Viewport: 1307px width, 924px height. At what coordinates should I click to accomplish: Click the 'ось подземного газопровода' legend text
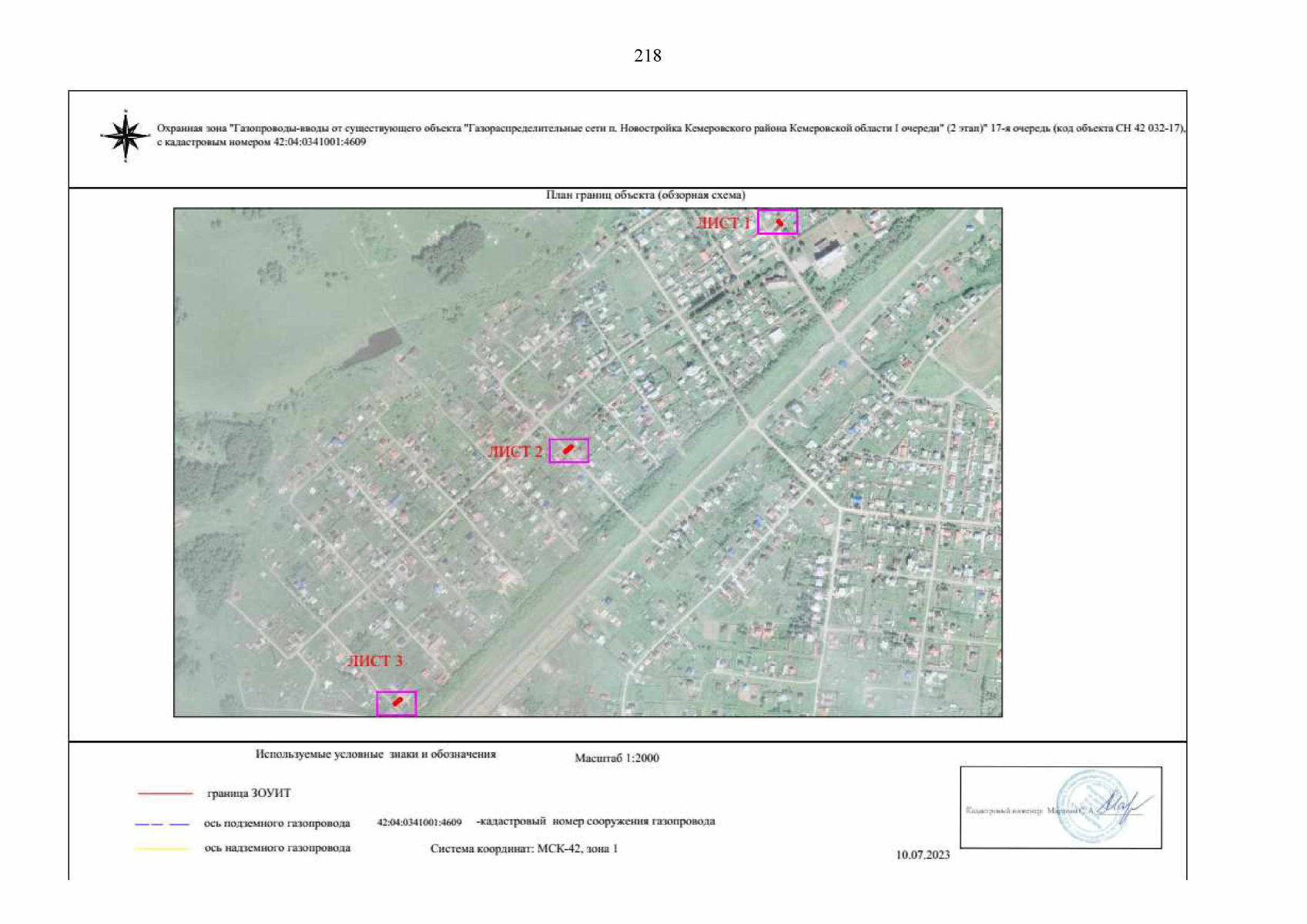click(x=276, y=823)
